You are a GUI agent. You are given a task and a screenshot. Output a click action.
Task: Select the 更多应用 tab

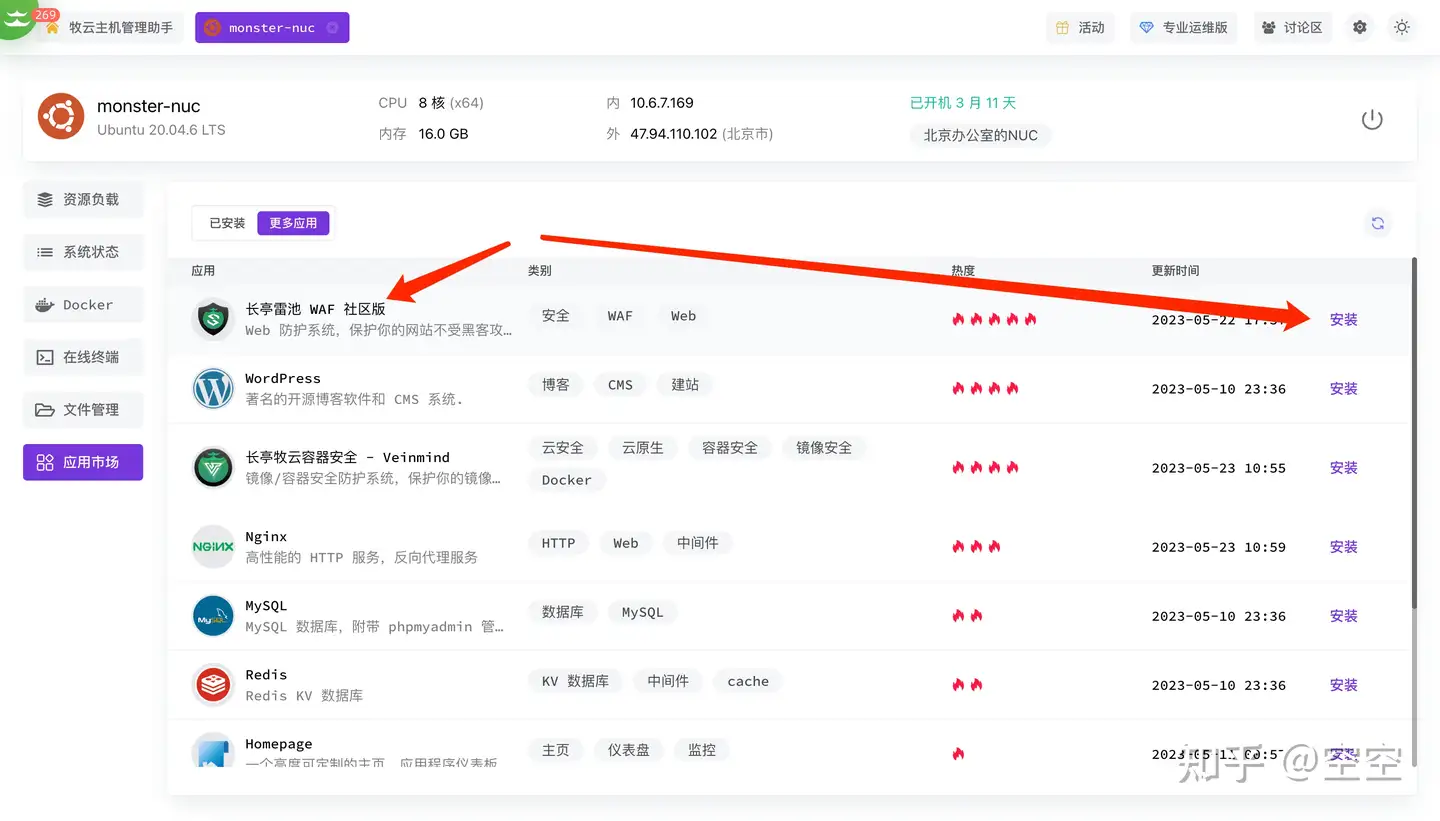[293, 223]
